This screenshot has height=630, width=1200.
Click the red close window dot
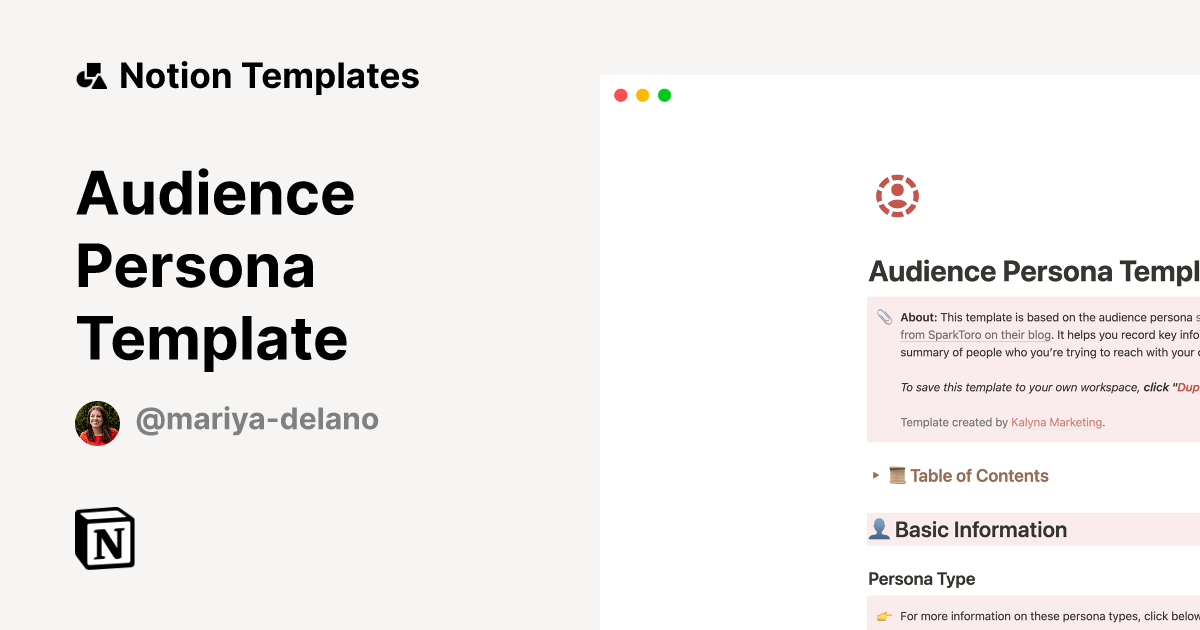click(x=620, y=95)
